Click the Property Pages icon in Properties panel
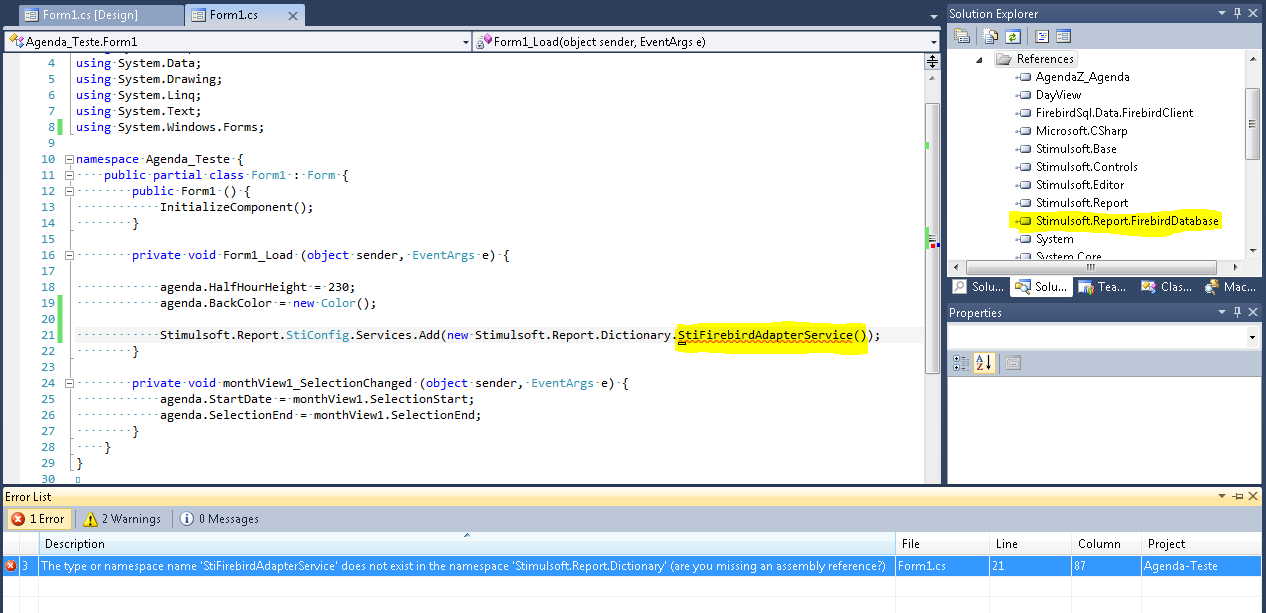Viewport: 1266px width, 613px height. (1011, 362)
